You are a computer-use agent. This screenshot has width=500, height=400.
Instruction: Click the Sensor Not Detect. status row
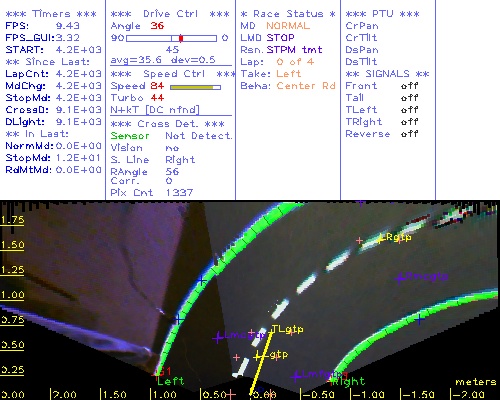point(171,136)
